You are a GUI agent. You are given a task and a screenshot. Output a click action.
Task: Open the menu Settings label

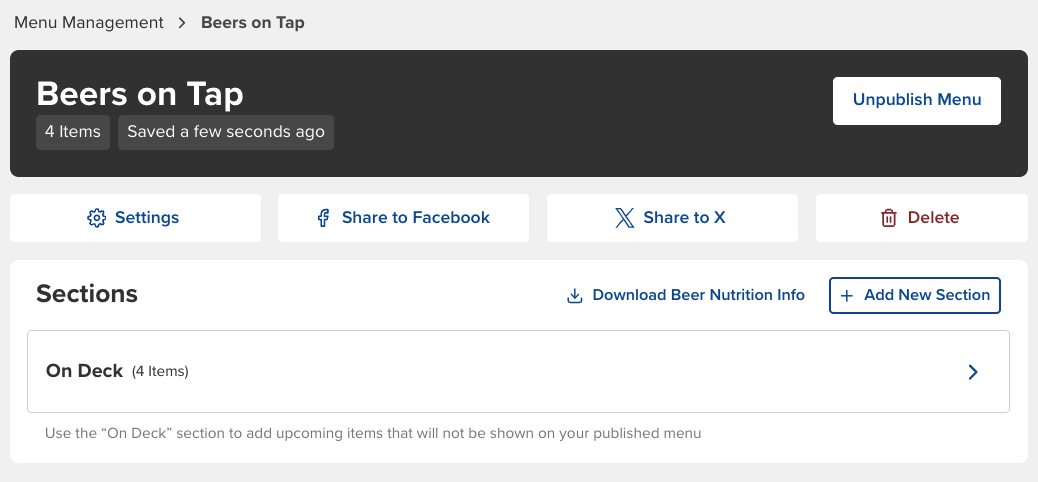[147, 218]
